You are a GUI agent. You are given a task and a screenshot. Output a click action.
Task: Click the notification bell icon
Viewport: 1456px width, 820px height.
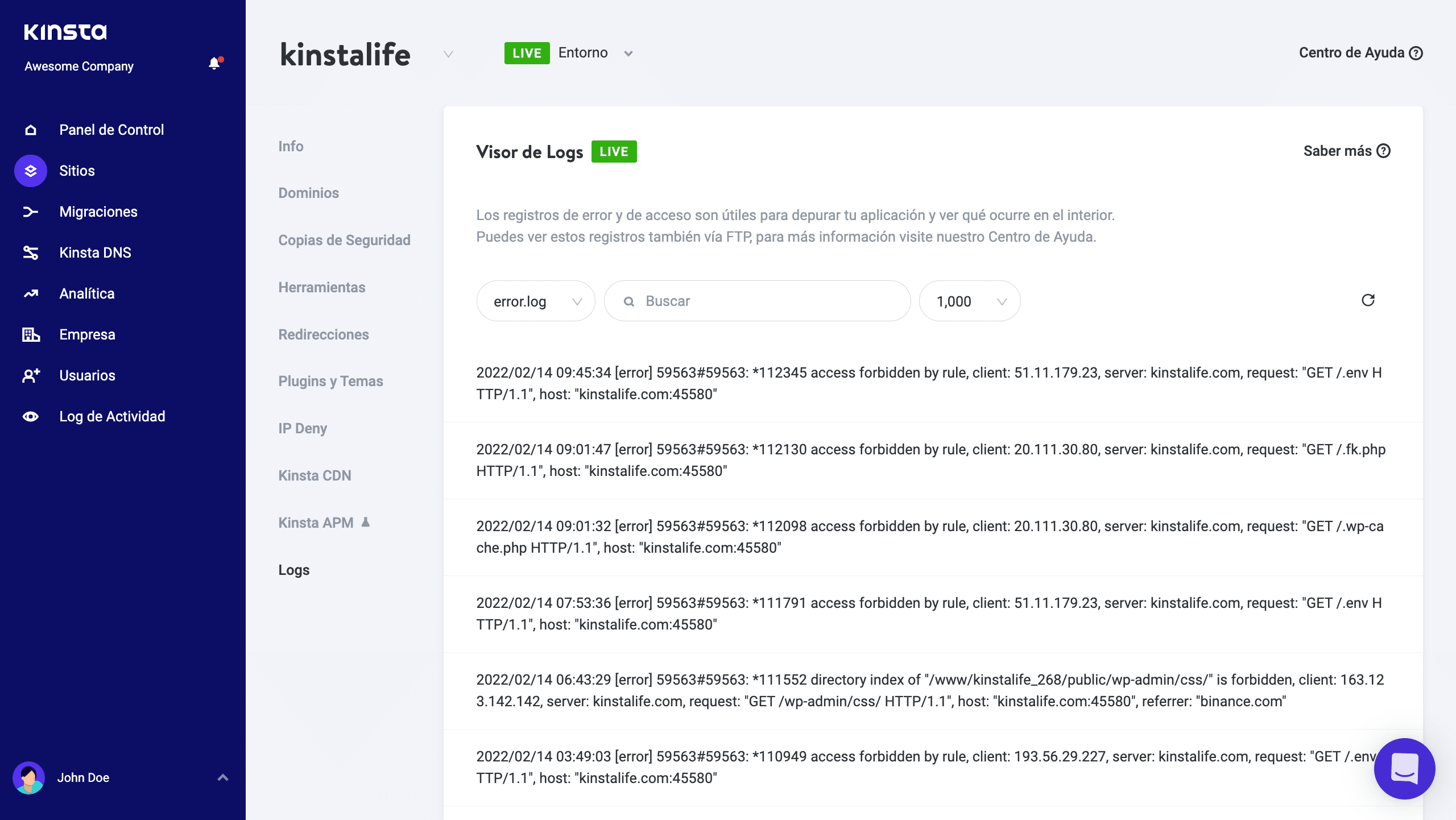click(214, 64)
